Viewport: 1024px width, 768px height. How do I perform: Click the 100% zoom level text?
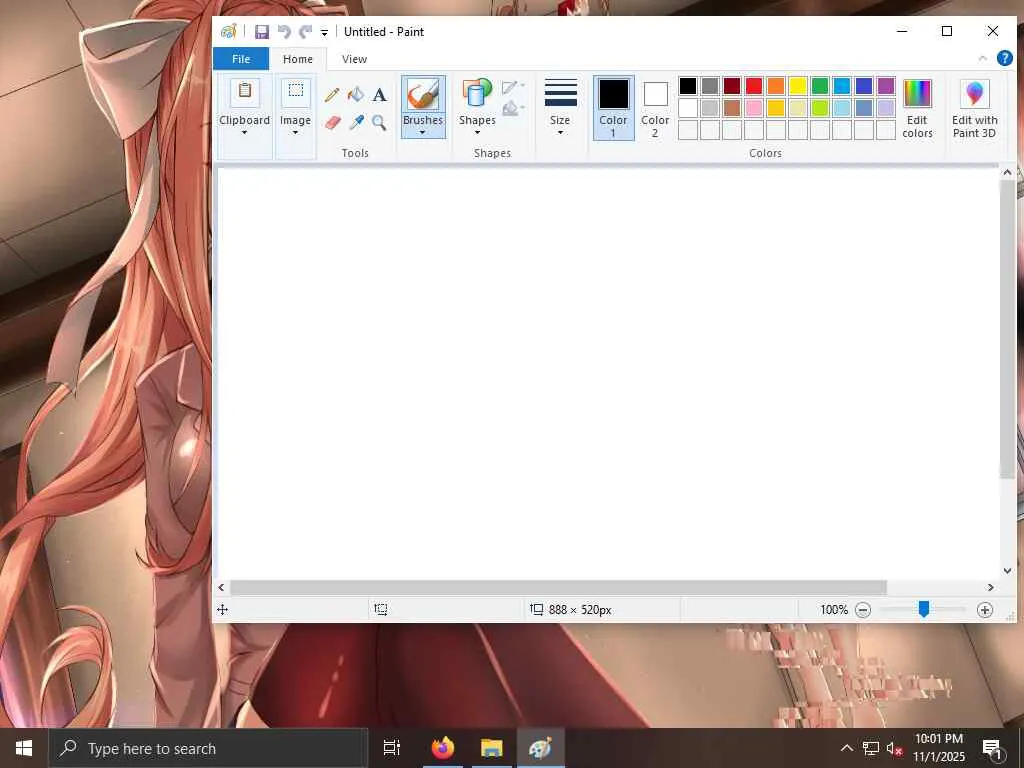(x=834, y=610)
